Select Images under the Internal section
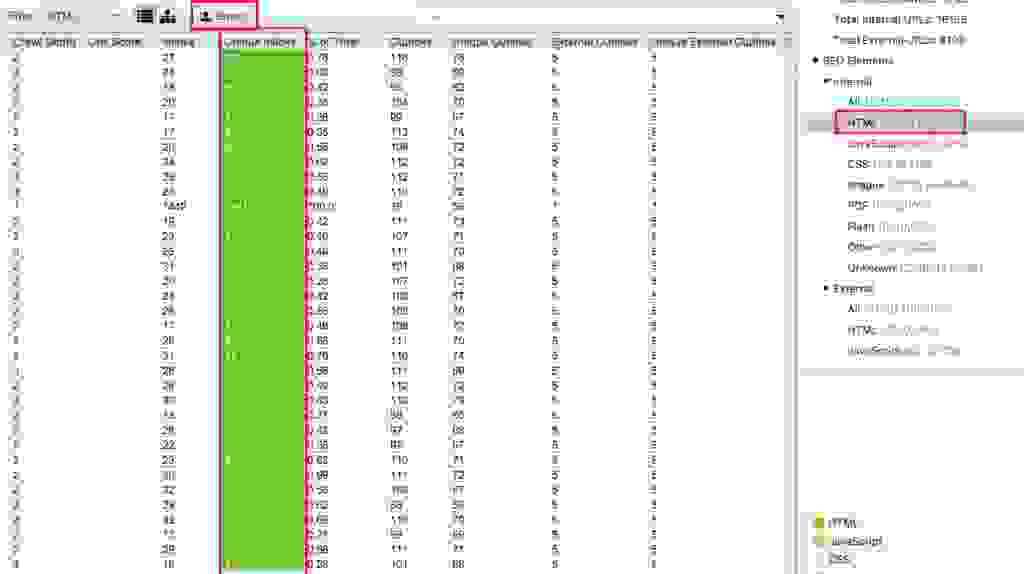 [x=910, y=185]
